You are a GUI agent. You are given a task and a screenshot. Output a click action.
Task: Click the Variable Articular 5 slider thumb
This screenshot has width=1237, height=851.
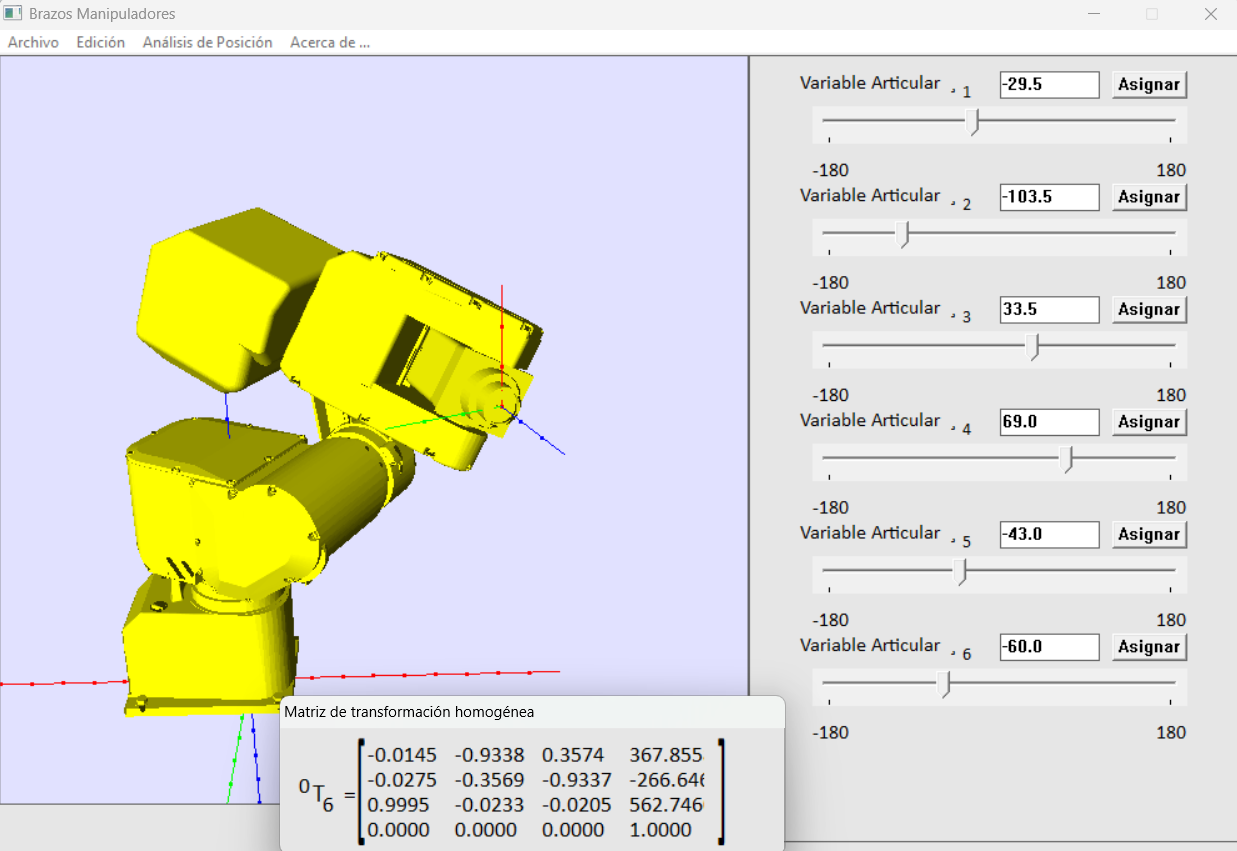[x=960, y=571]
